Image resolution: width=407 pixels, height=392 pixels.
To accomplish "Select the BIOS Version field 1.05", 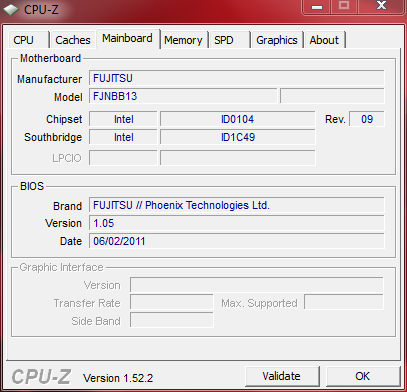I will pyautogui.click(x=236, y=223).
